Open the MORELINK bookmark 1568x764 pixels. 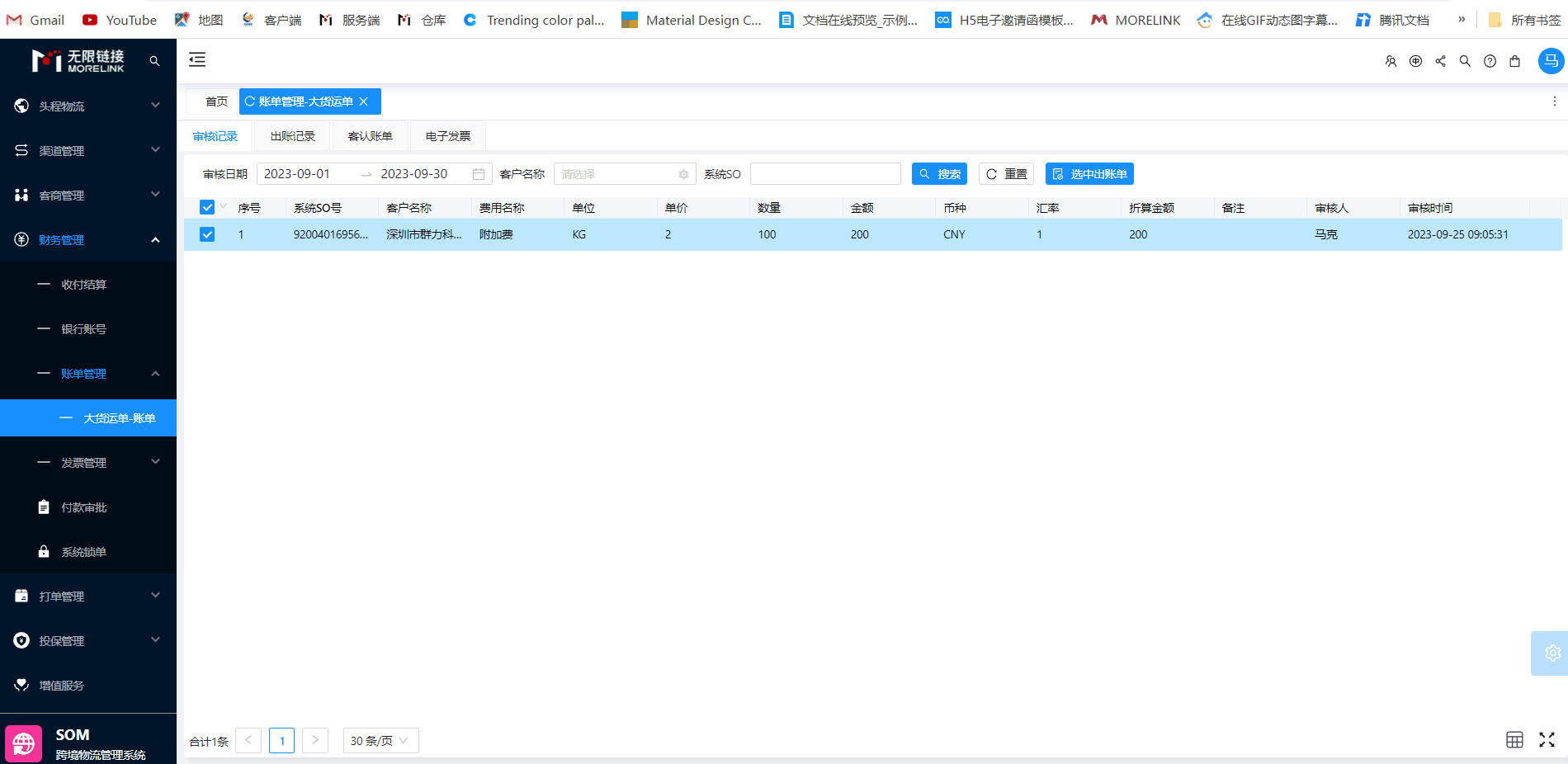click(1136, 20)
